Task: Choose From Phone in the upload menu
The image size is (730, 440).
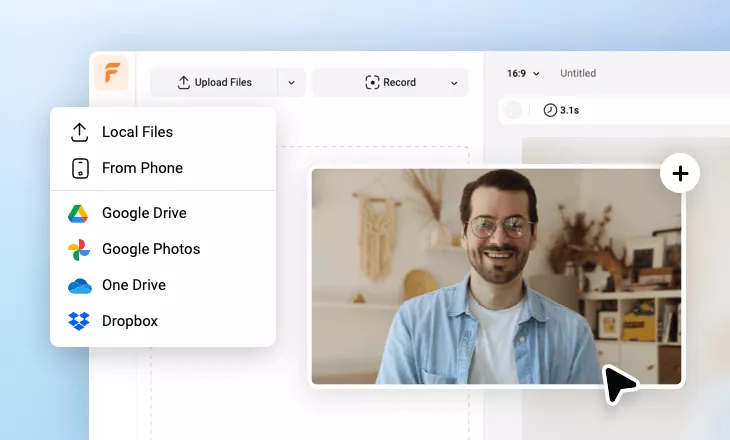Action: pyautogui.click(x=163, y=168)
